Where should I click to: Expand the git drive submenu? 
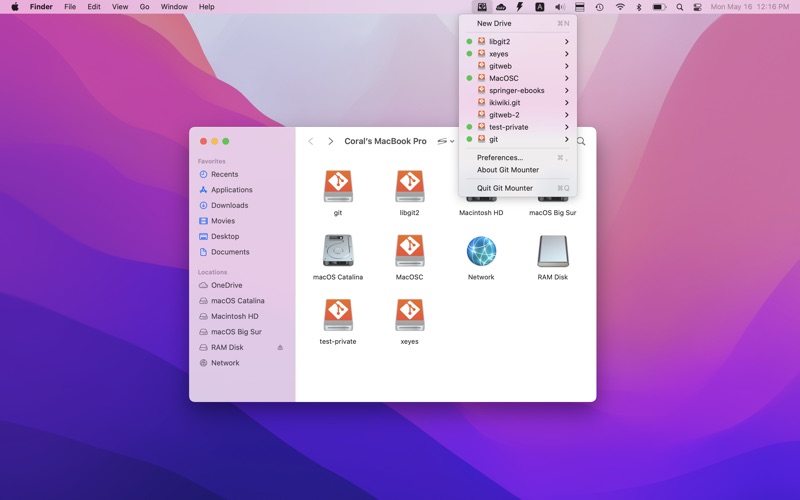pos(566,139)
